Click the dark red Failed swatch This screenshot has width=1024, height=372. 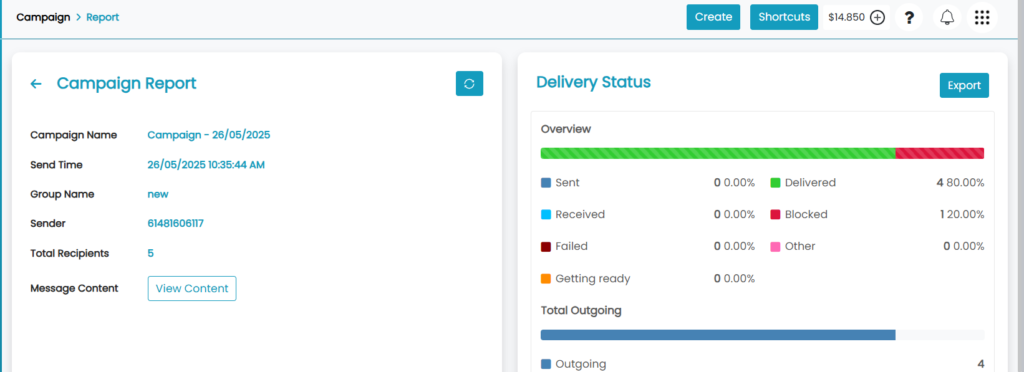[x=546, y=247]
